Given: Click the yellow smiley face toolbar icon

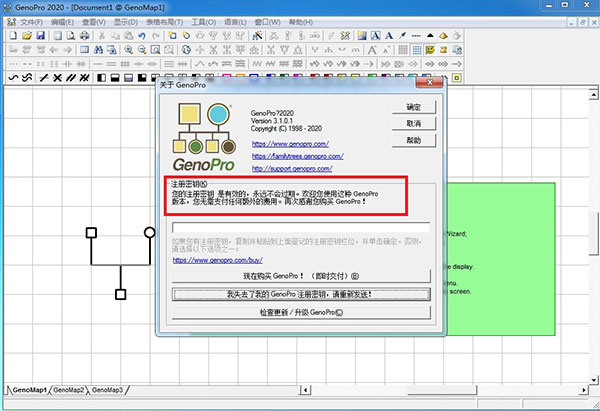Looking at the screenshot, I should pyautogui.click(x=430, y=50).
